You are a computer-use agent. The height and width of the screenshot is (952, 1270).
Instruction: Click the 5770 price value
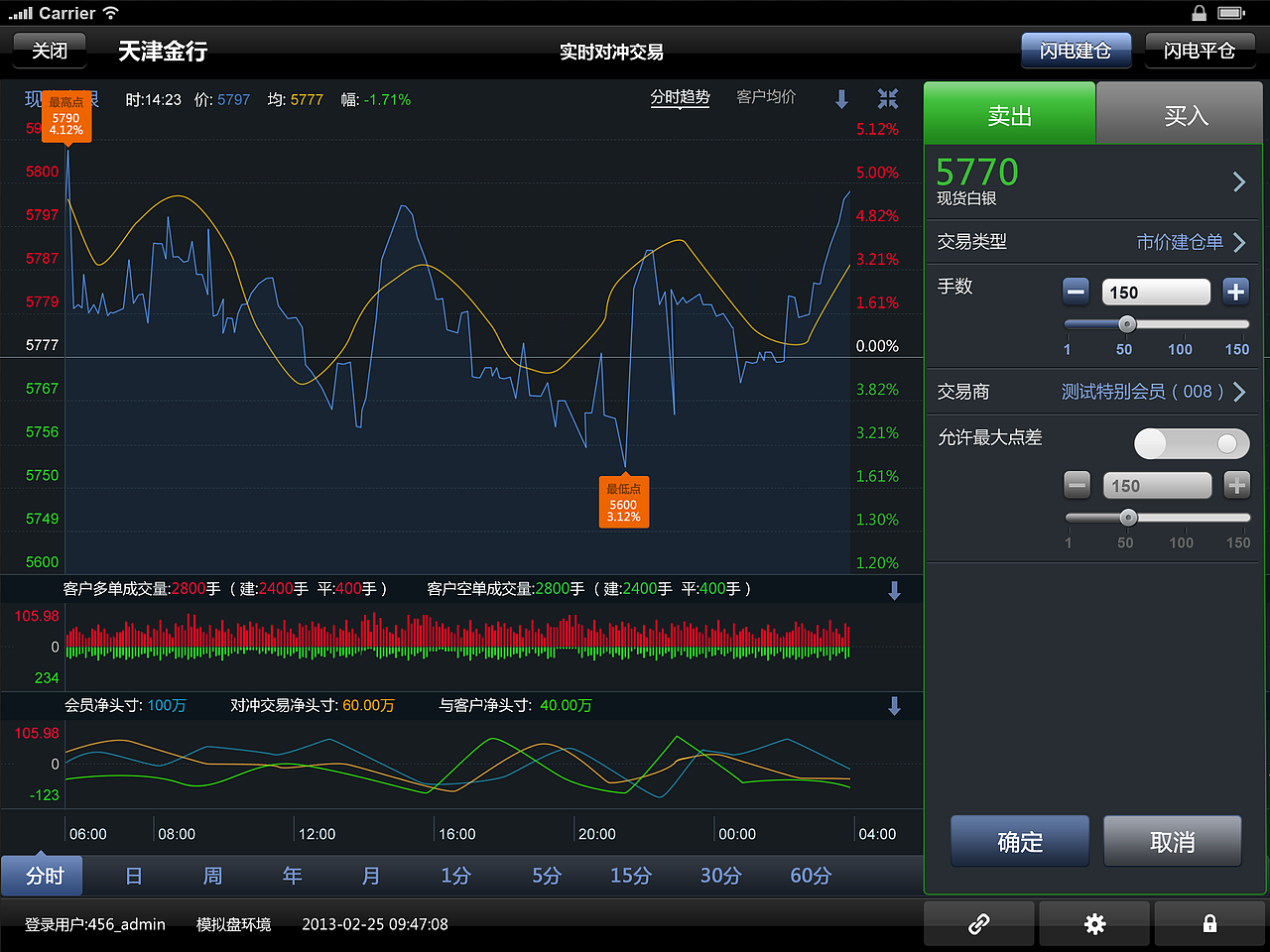coord(977,173)
